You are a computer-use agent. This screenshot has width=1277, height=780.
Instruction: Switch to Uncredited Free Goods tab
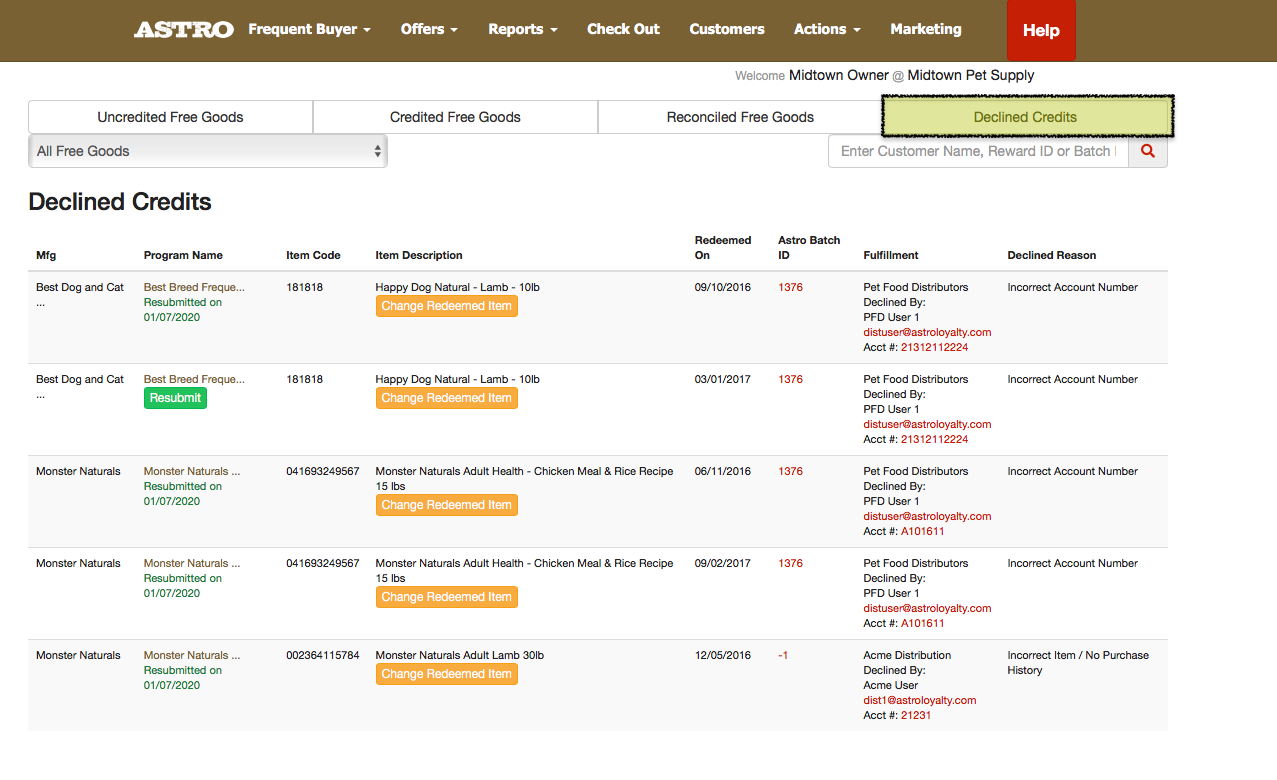click(170, 117)
